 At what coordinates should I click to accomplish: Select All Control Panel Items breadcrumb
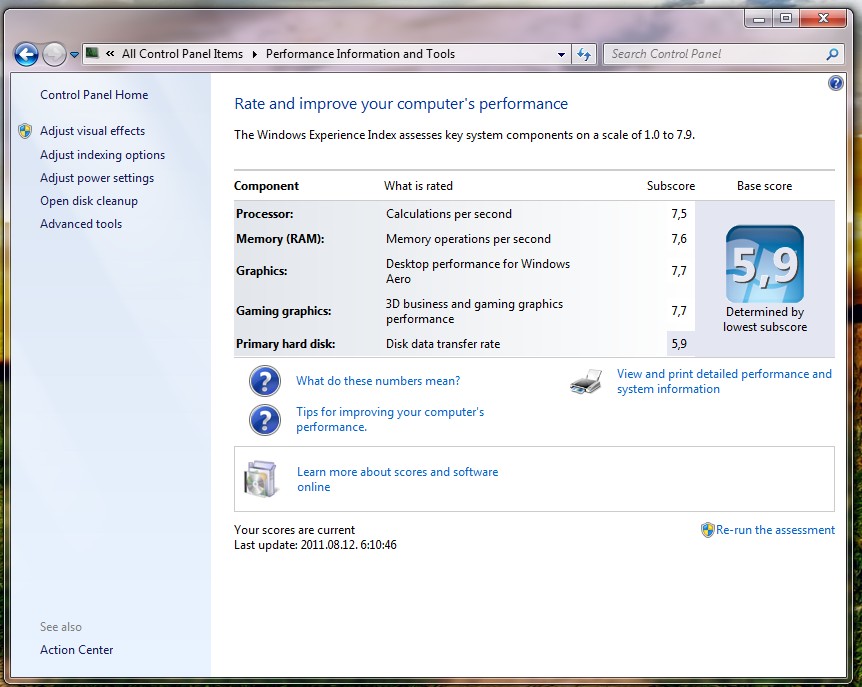pos(182,54)
